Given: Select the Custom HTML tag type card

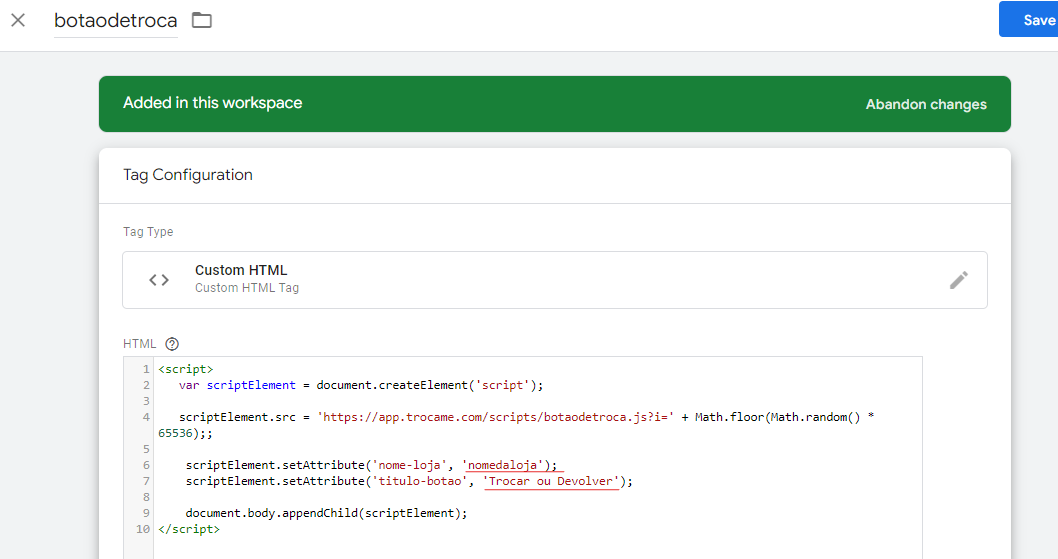Looking at the screenshot, I should (555, 280).
